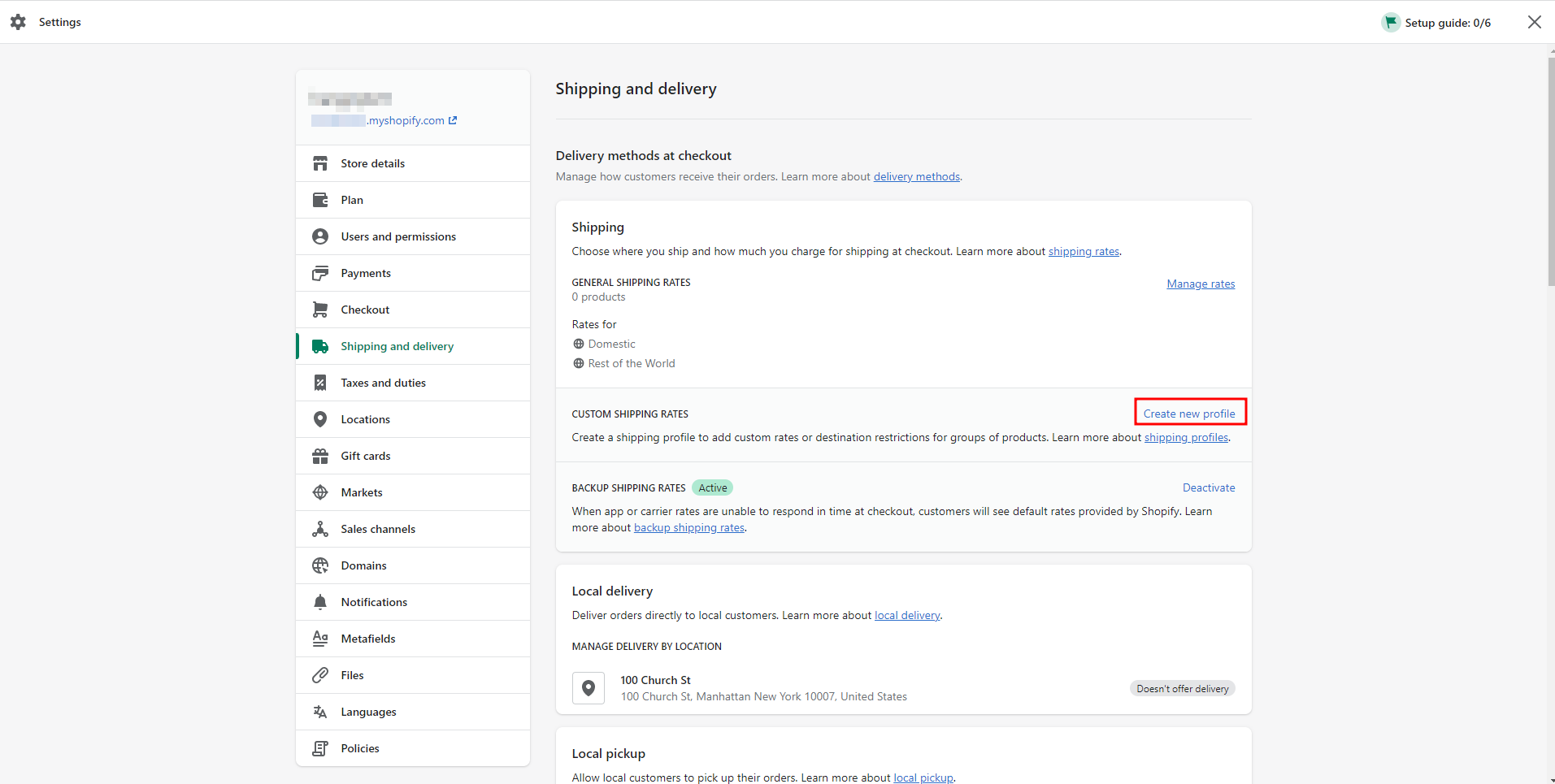The width and height of the screenshot is (1555, 784).
Task: Click the external link icon beside myshopify.com
Action: point(453,120)
